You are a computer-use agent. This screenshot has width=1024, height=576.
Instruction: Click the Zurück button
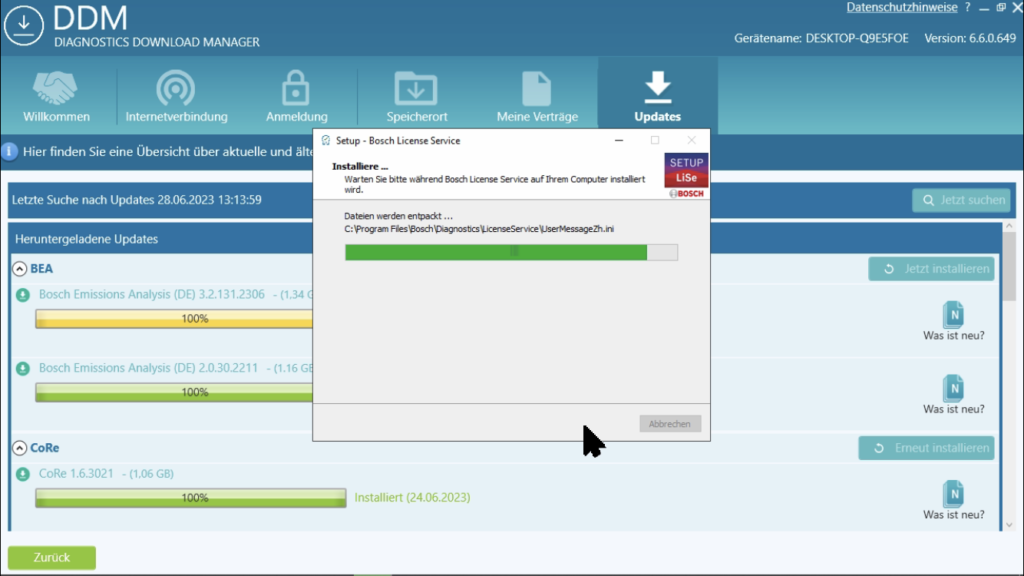tap(52, 558)
